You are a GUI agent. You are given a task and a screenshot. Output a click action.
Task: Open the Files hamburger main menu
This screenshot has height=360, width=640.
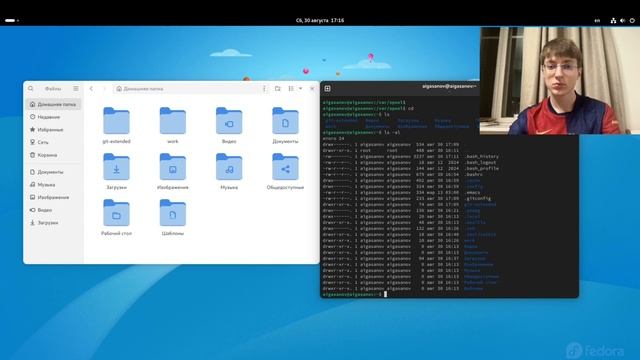(76, 89)
